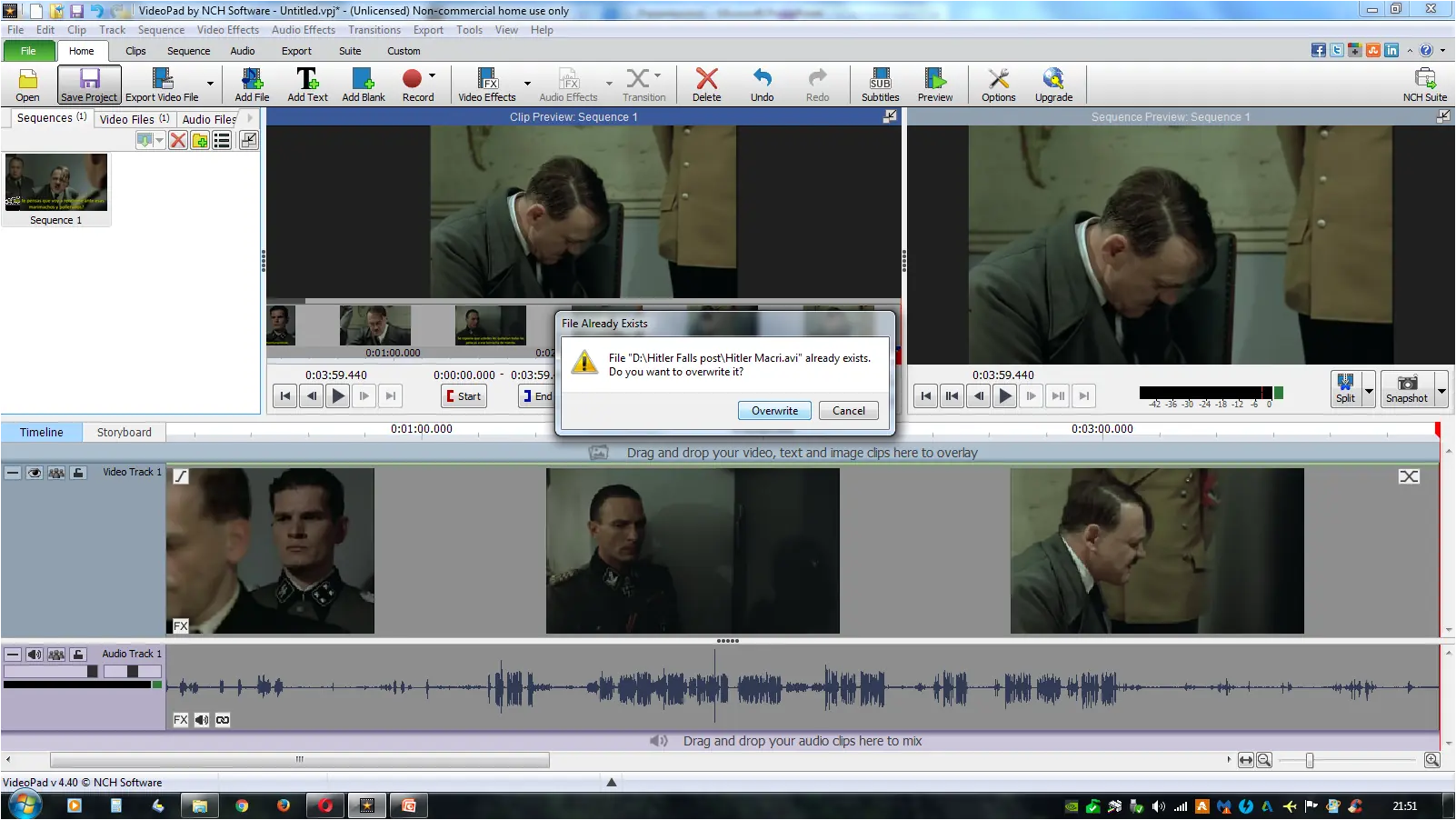Image resolution: width=1456 pixels, height=820 pixels.
Task: Click the Preview toolbar icon
Action: tap(935, 85)
